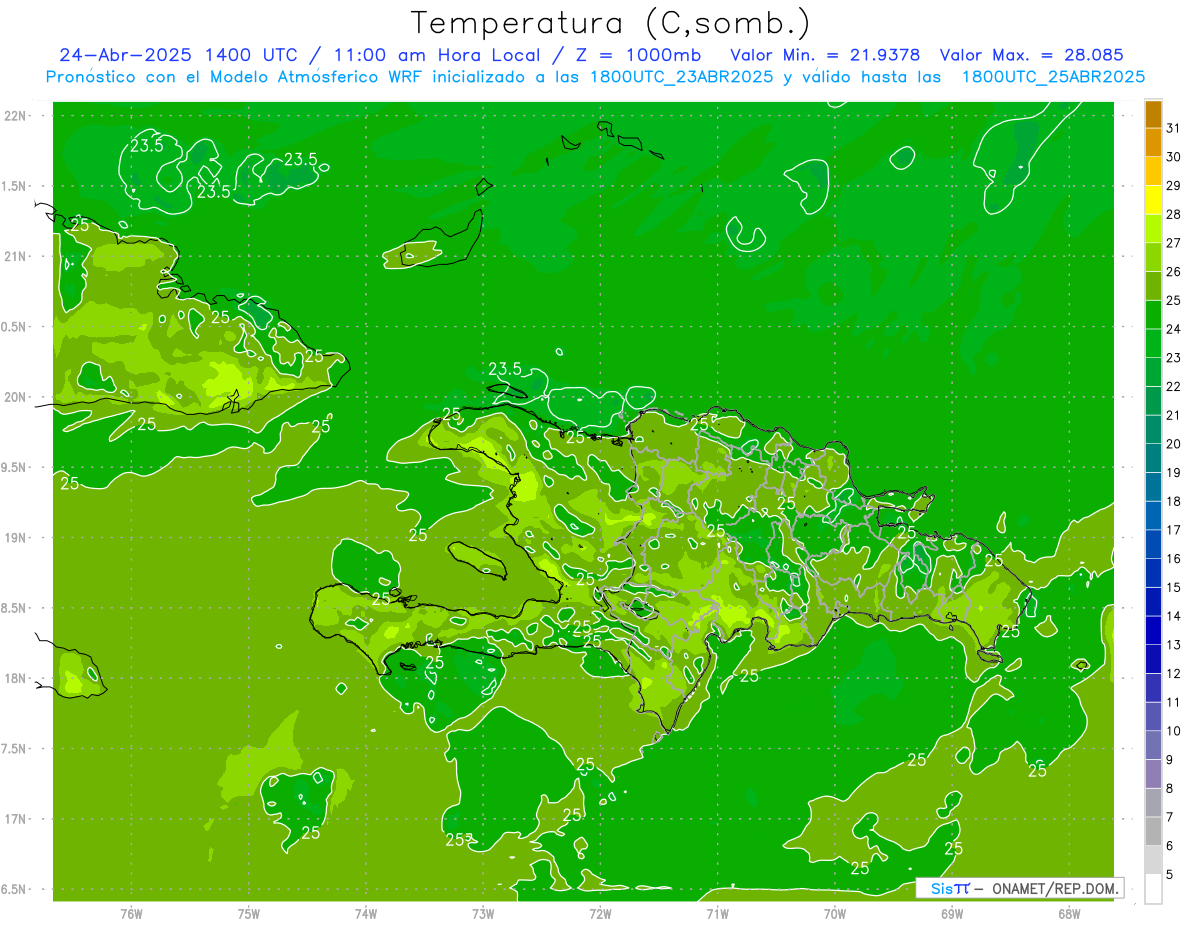Click the '71W' longitude axis label
This screenshot has width=1200, height=927.
[x=717, y=914]
